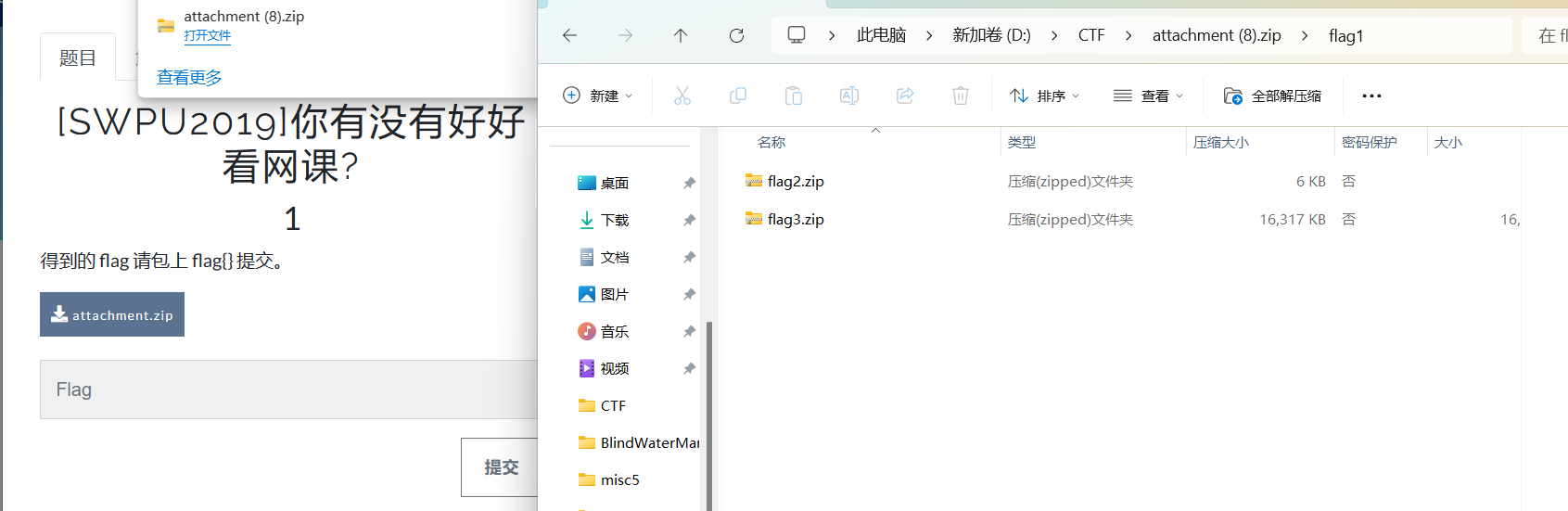Click the Paste clipboard icon

pyautogui.click(x=794, y=96)
